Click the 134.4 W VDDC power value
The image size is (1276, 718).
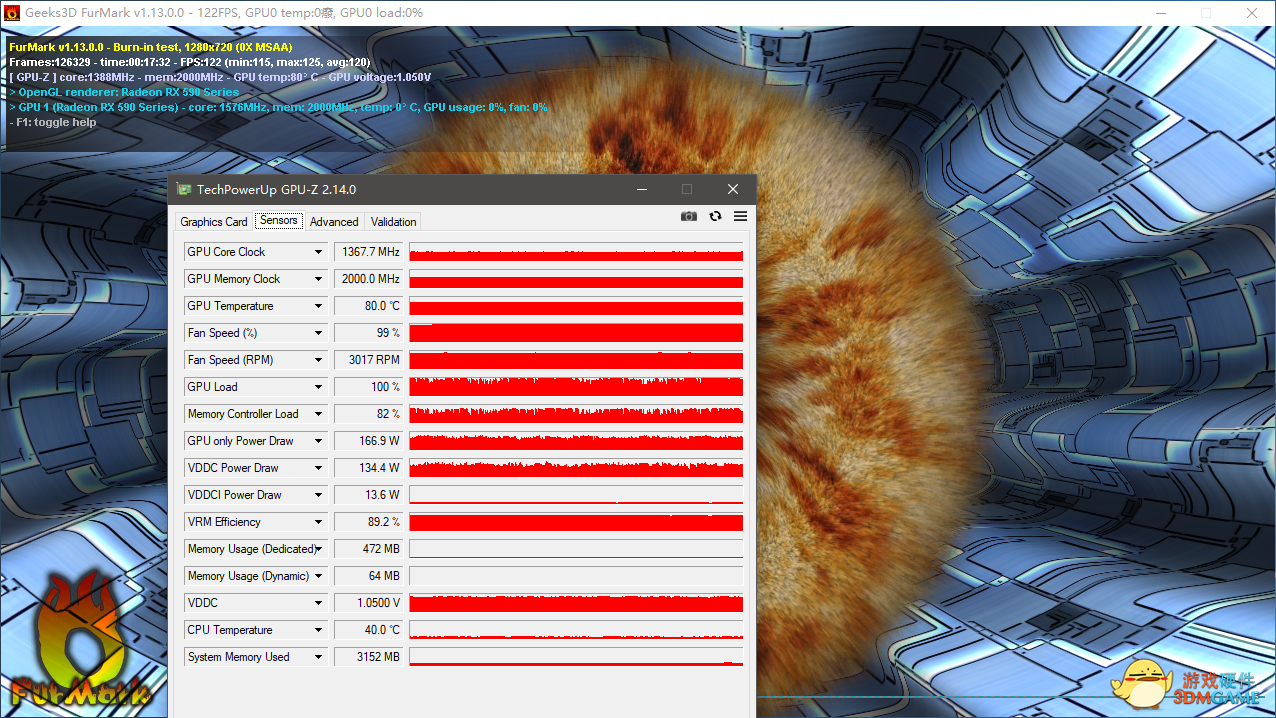click(368, 468)
